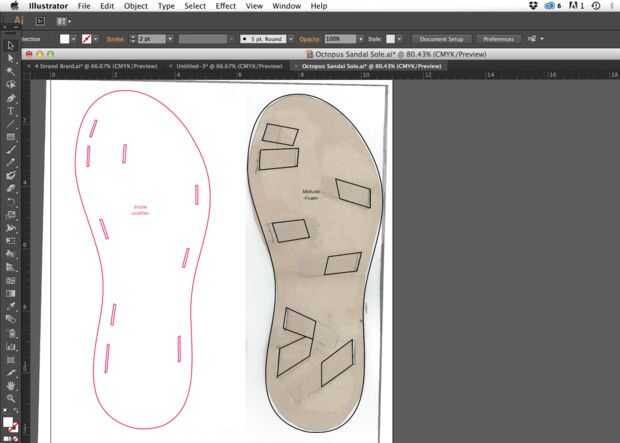Screen dimensions: 620x443
Task: Open the Variable Width Profile dropdown
Action: 231,39
